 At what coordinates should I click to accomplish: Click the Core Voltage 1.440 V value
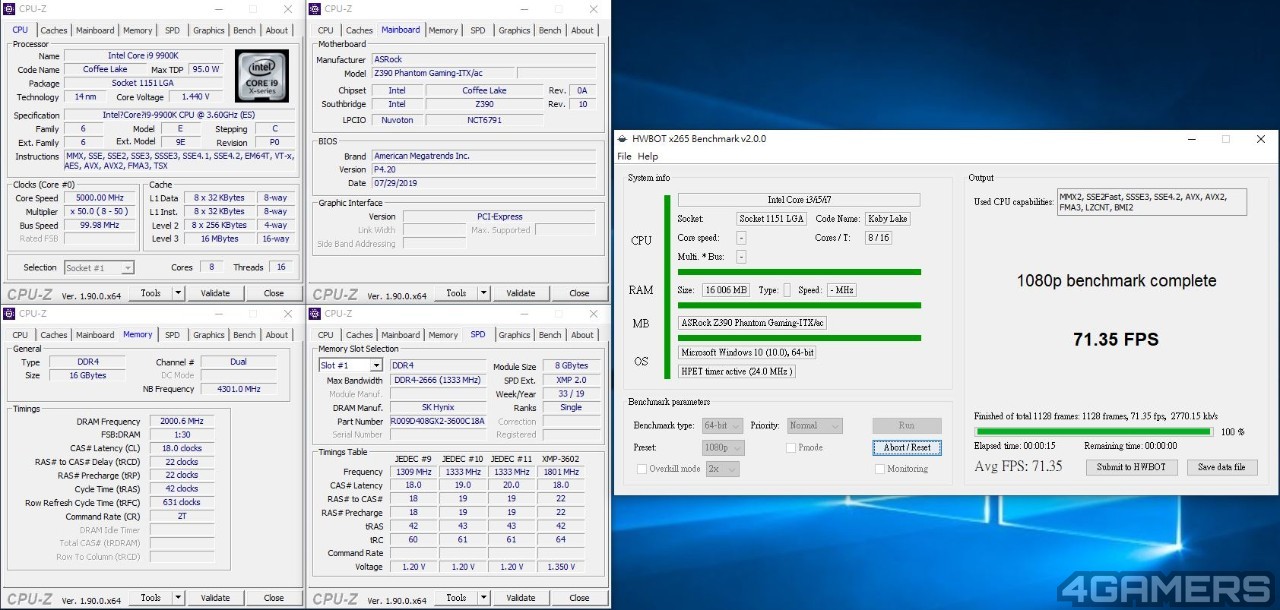pos(196,97)
